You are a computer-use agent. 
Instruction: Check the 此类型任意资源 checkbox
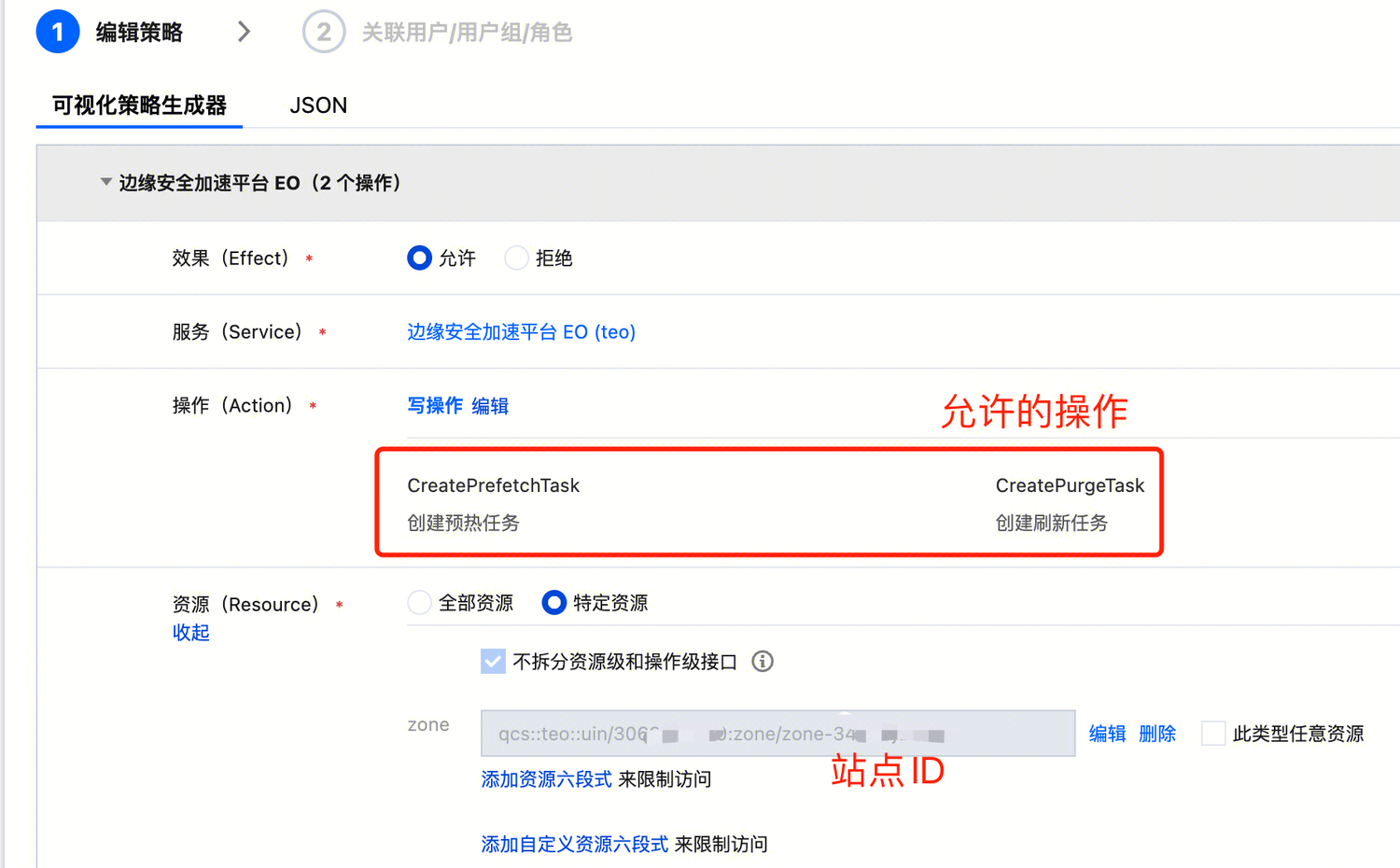(x=1213, y=734)
